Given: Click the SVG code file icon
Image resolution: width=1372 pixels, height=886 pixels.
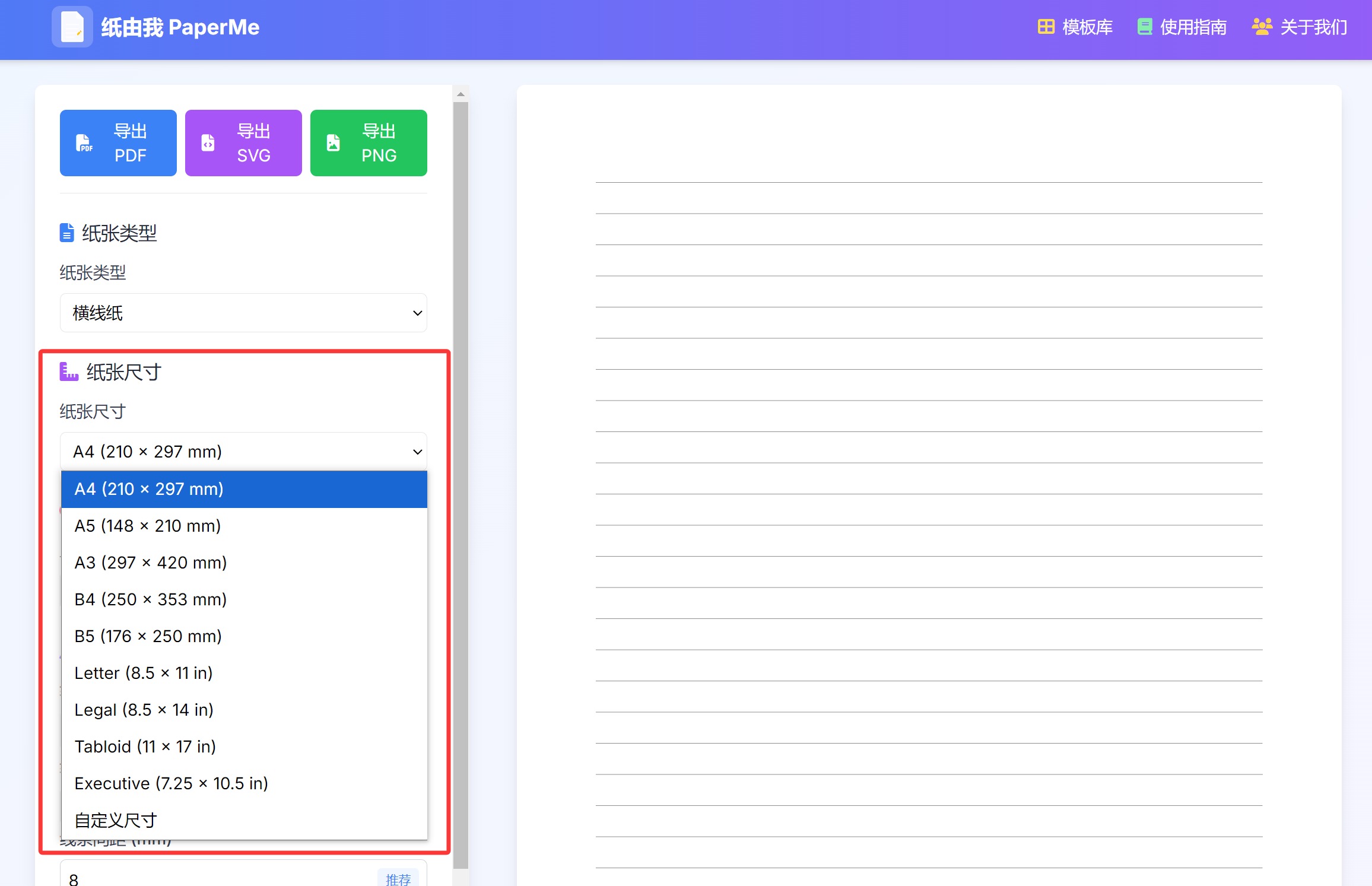Looking at the screenshot, I should coord(208,143).
